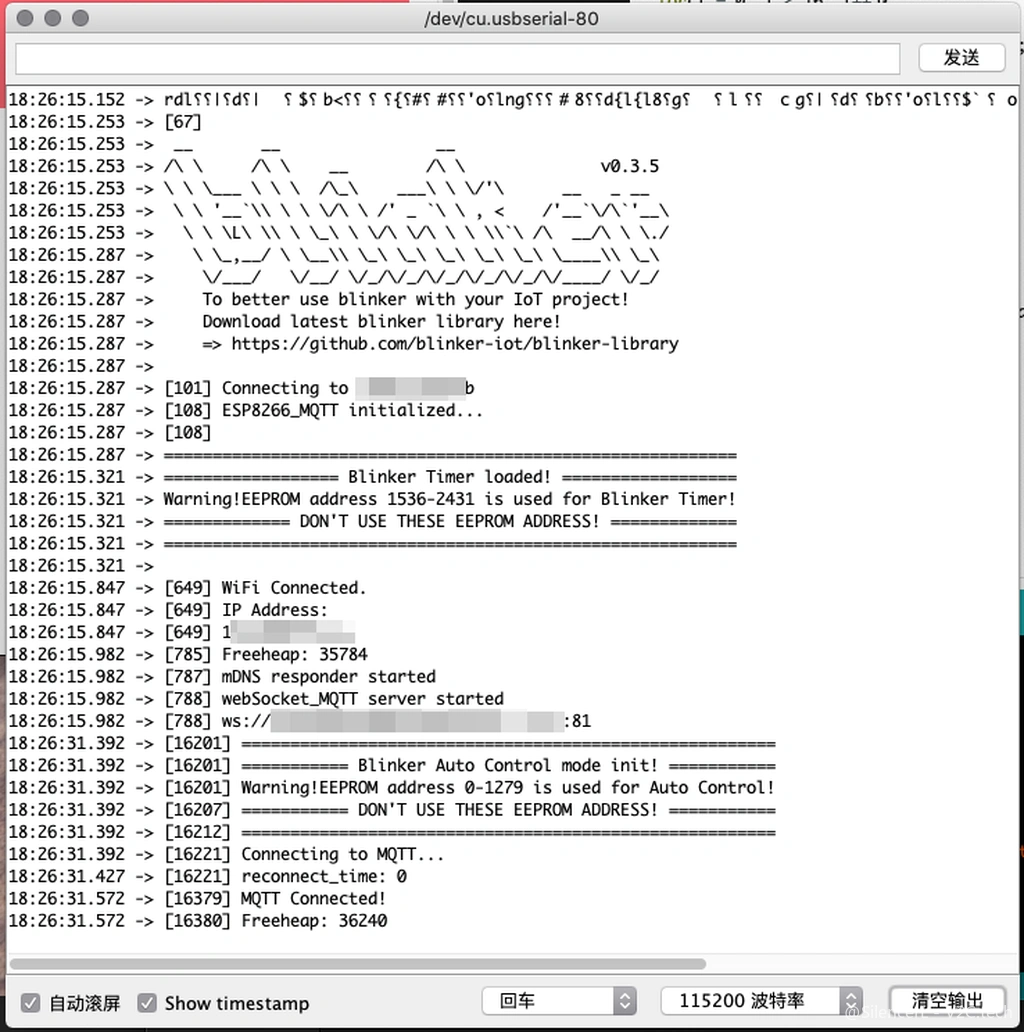
Task: Minimize the serial monitor window
Action: point(53,18)
